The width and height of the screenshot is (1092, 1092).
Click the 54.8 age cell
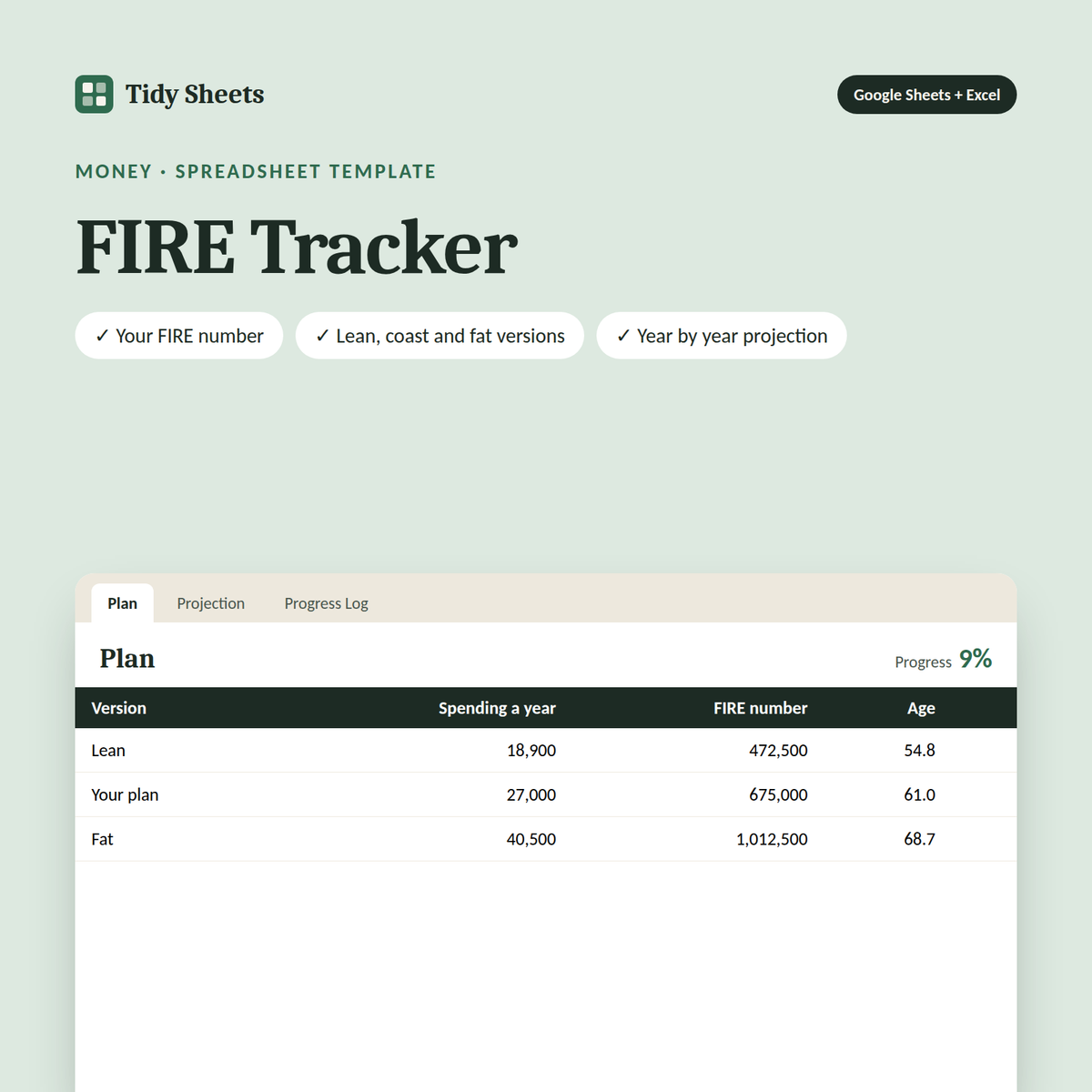click(920, 751)
